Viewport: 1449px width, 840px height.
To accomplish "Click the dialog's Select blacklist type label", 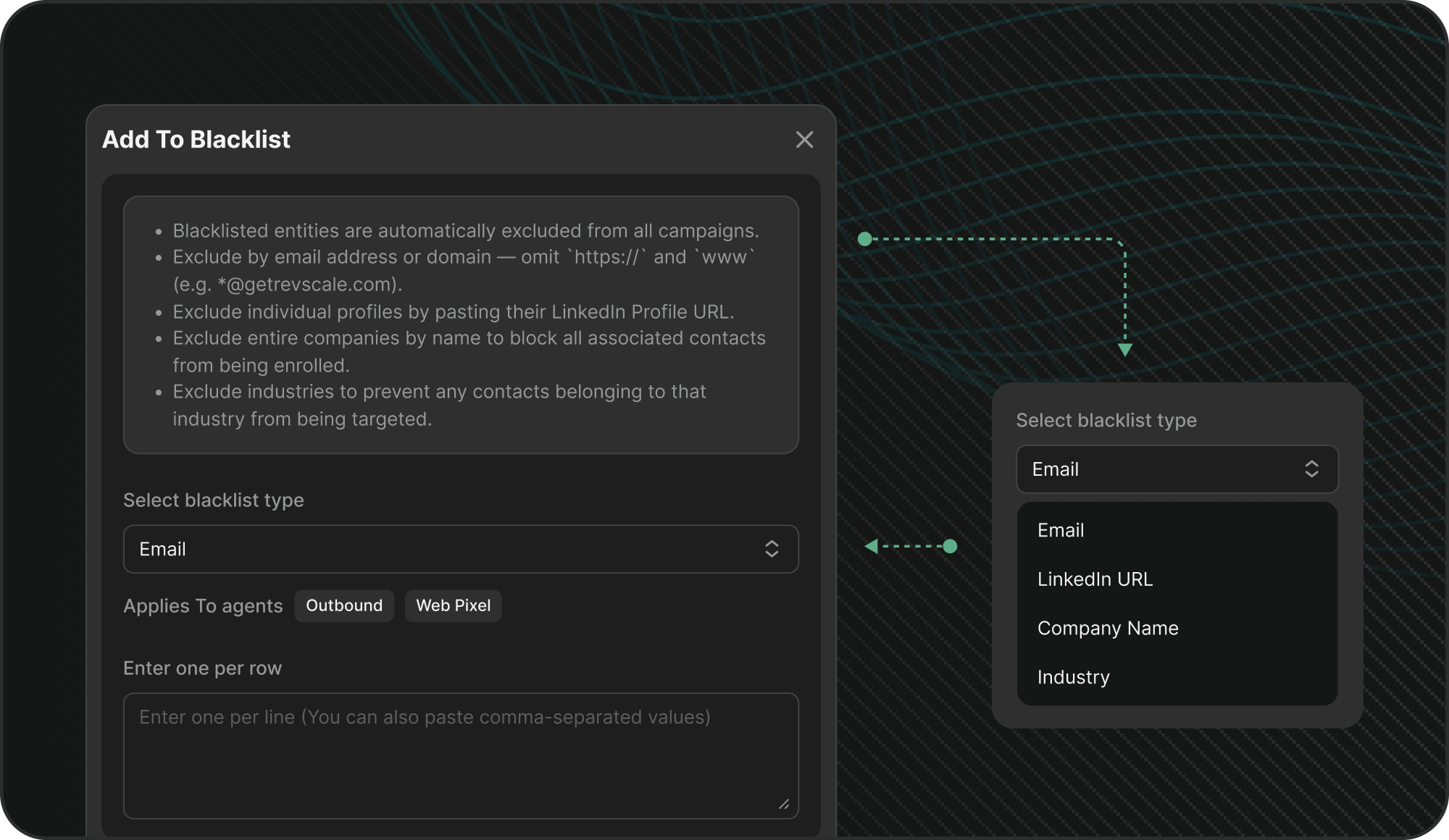I will 214,500.
